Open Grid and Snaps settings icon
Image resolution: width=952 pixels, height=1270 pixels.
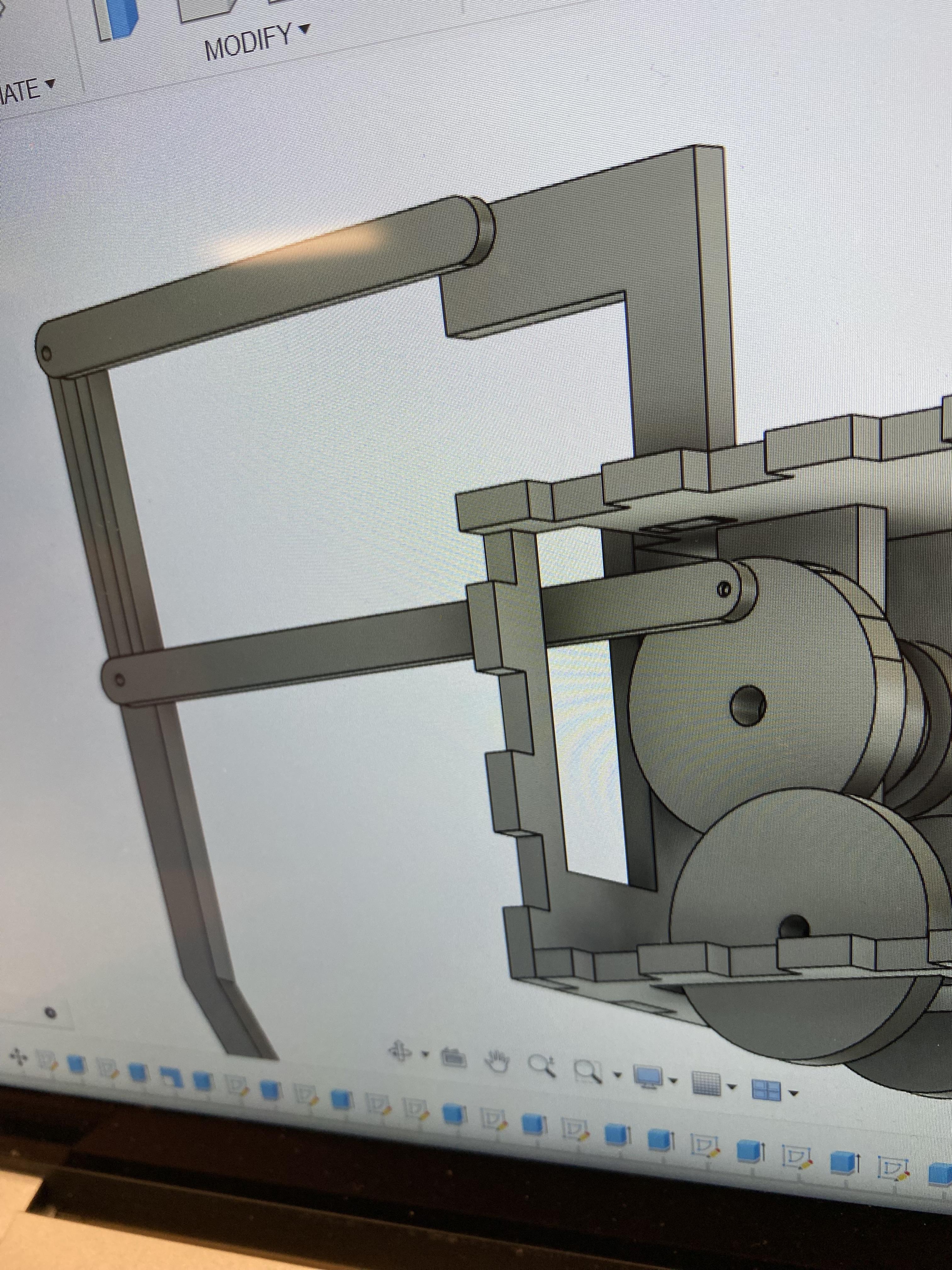click(707, 1084)
